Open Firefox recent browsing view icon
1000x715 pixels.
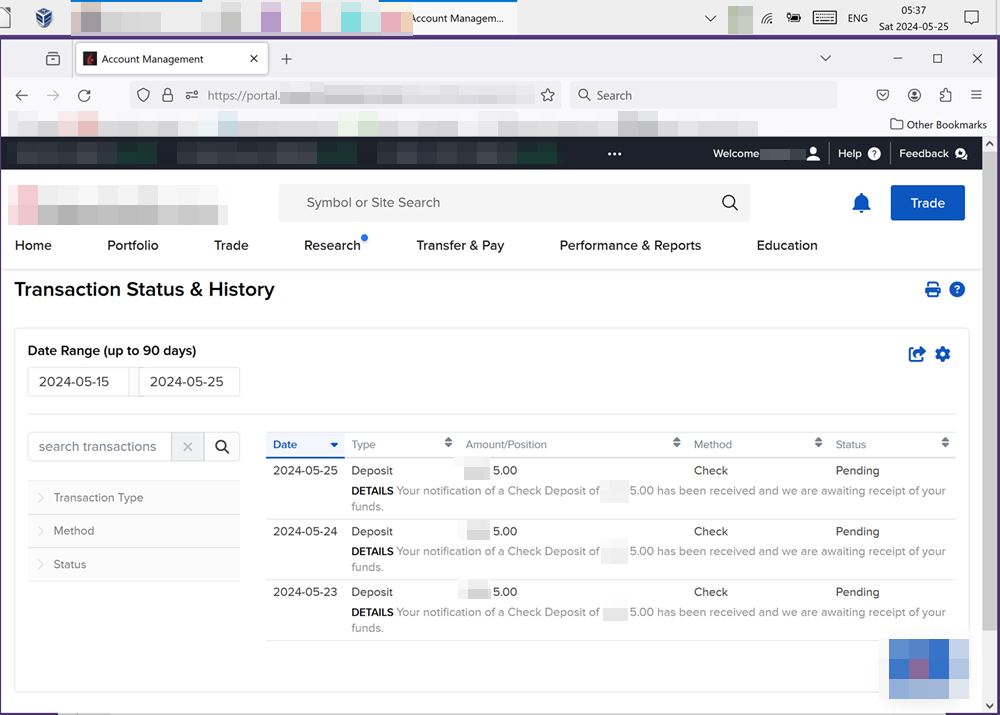click(53, 59)
